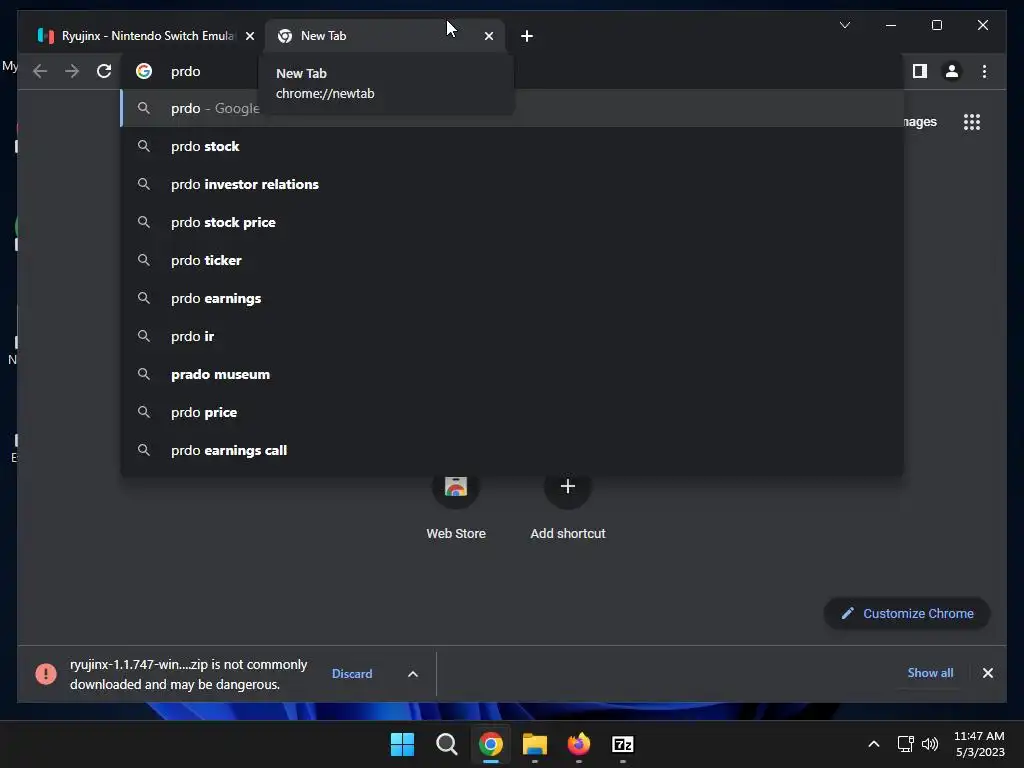This screenshot has width=1024, height=768.
Task: Open the Web Store shortcut
Action: (456, 507)
